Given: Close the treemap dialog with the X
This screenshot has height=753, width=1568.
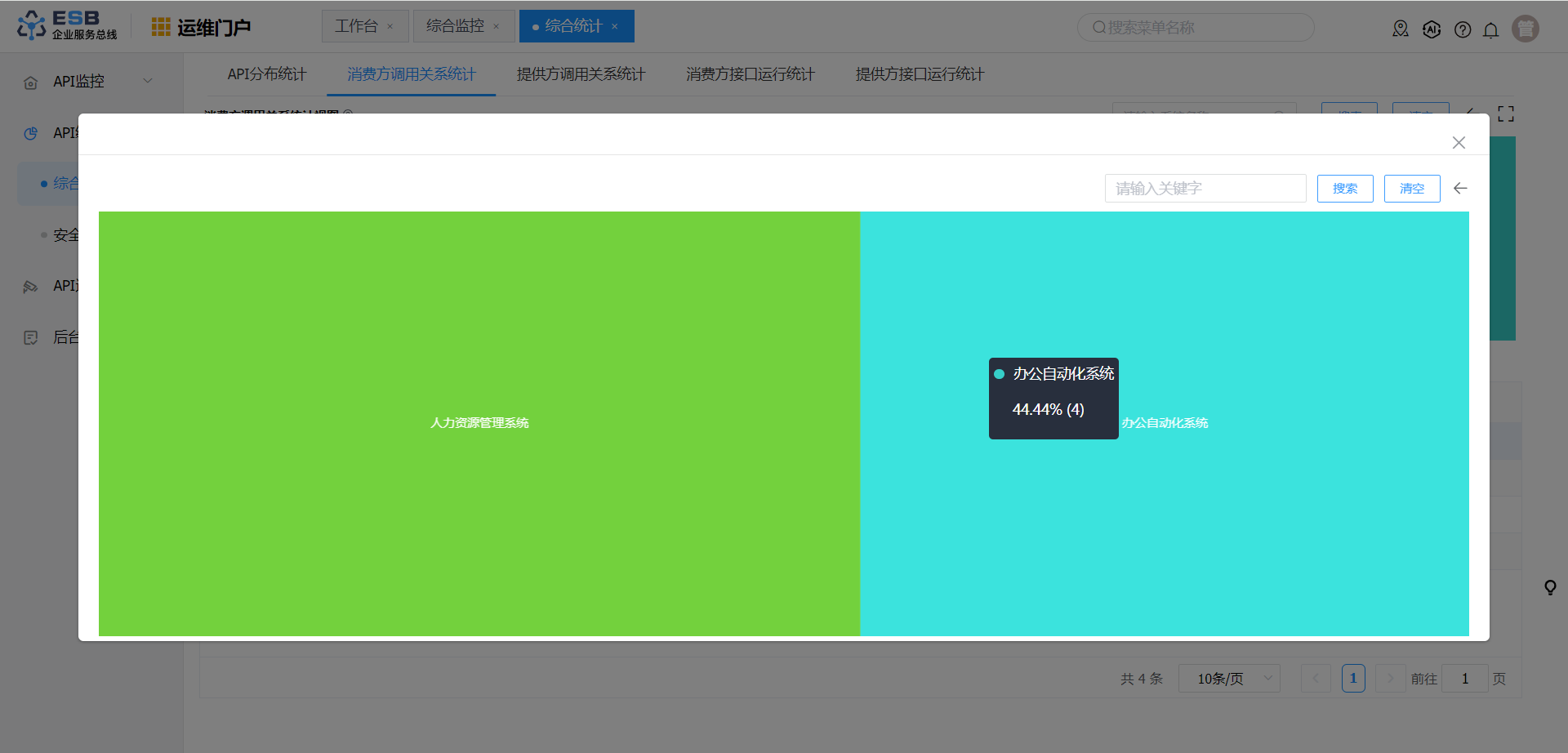Looking at the screenshot, I should (x=1459, y=143).
